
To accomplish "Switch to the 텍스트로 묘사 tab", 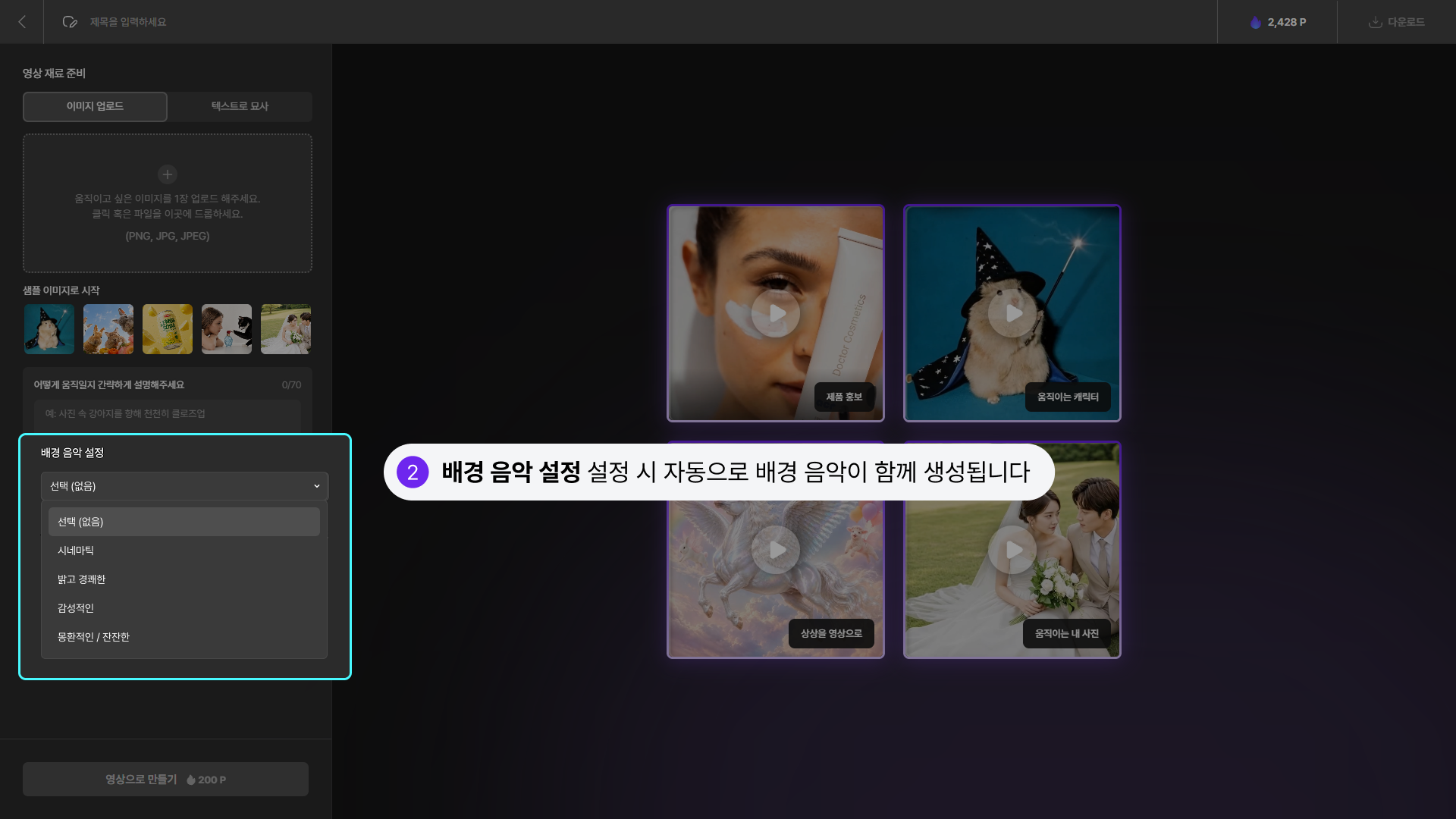I will [240, 106].
